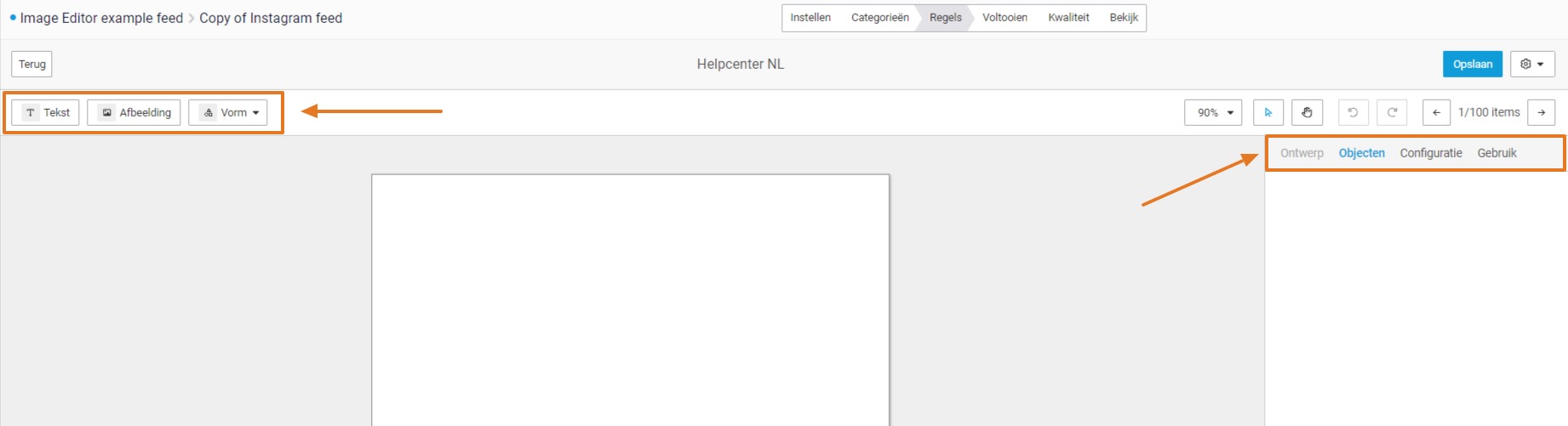
Task: Switch to the Objecten tab
Action: tap(1362, 153)
